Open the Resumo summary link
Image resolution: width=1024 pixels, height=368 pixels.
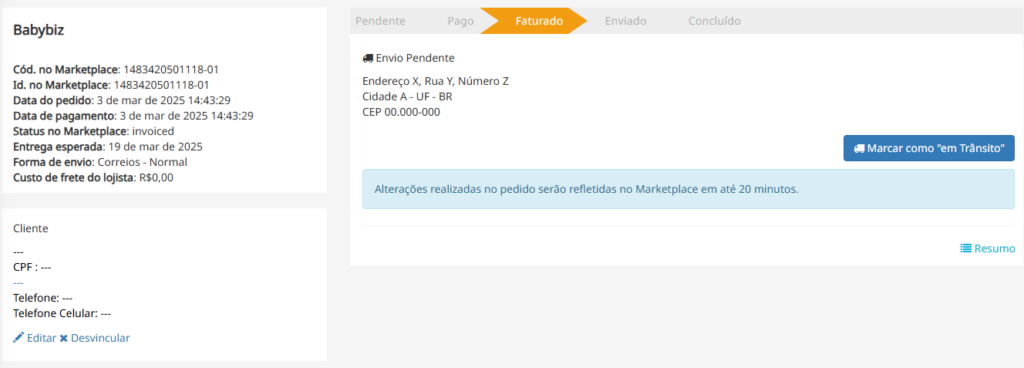pos(995,248)
